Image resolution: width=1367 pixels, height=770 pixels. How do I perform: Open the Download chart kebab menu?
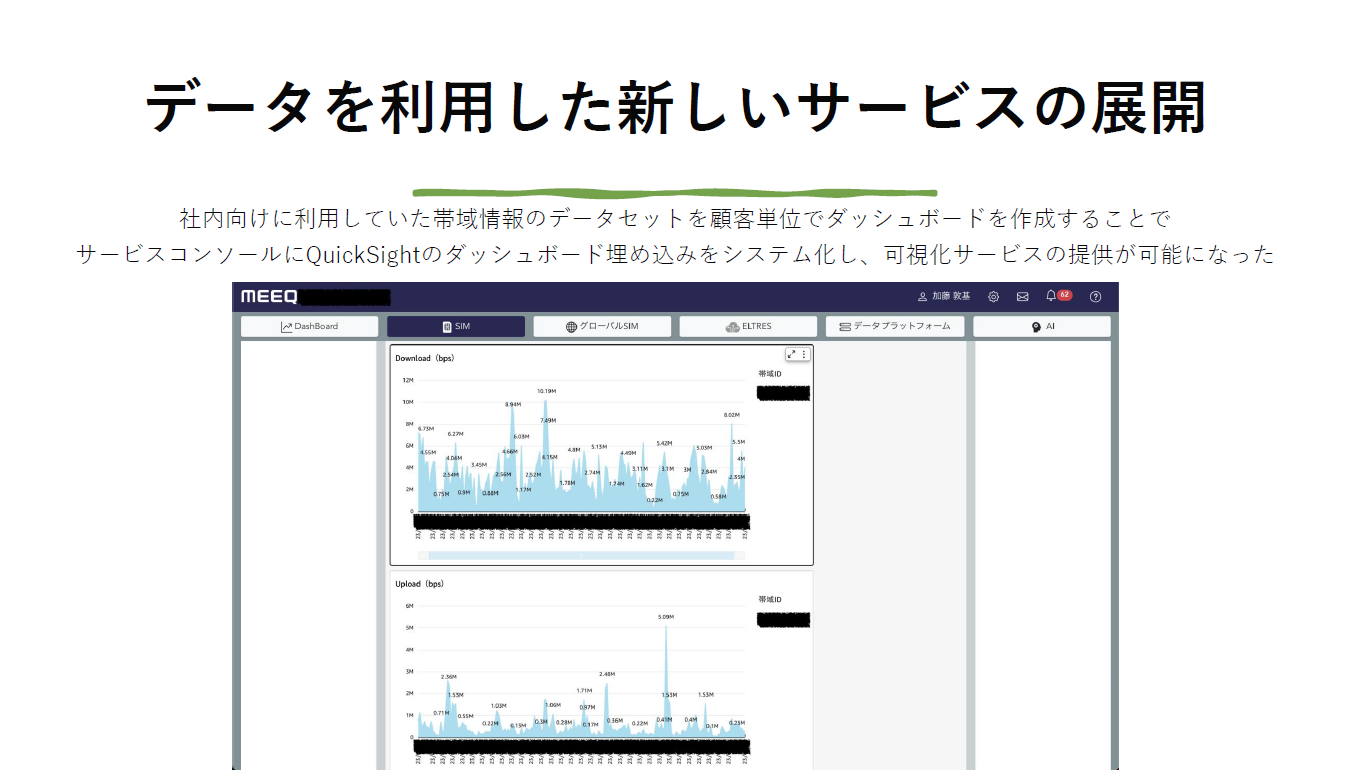804,354
